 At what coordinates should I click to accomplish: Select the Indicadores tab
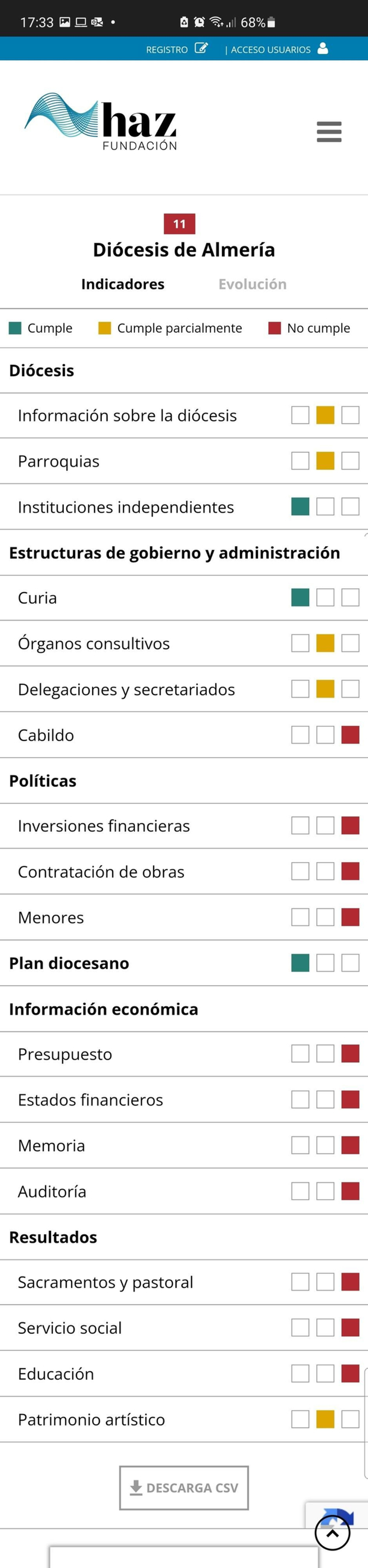click(122, 284)
